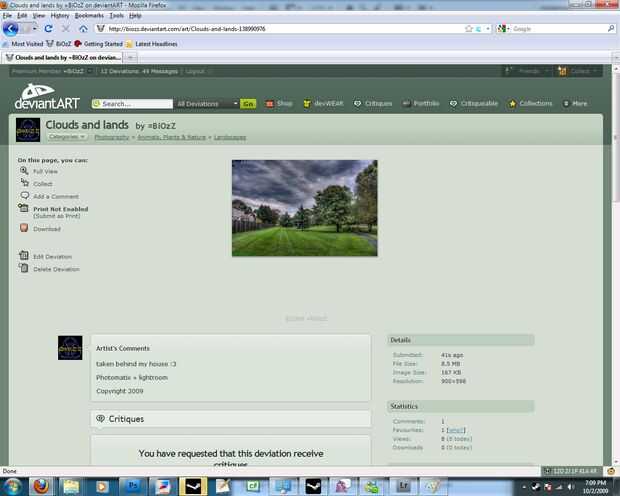Click the Google search input field

[558, 29]
